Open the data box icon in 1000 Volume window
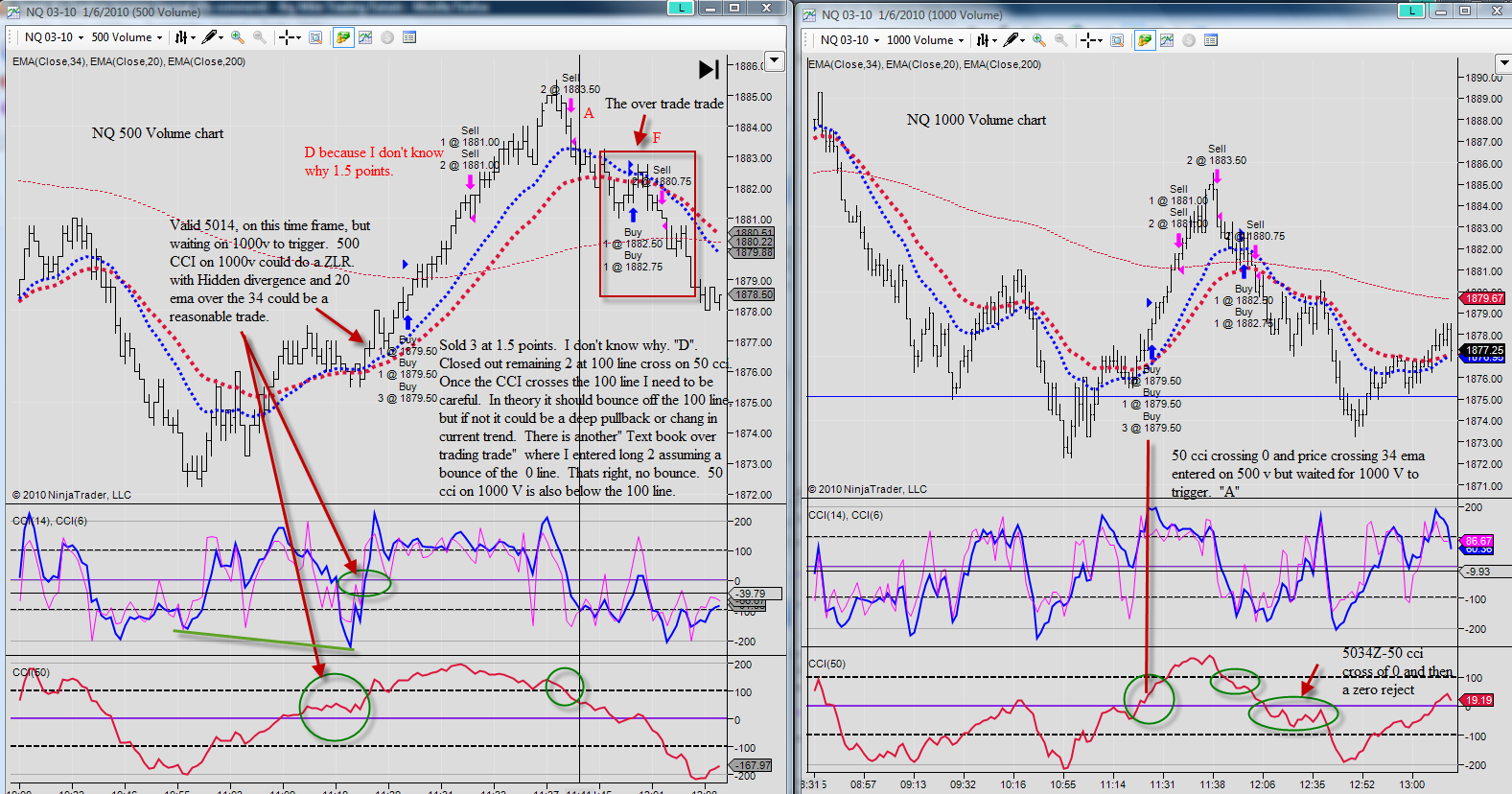This screenshot has width=1512, height=794. point(1117,40)
